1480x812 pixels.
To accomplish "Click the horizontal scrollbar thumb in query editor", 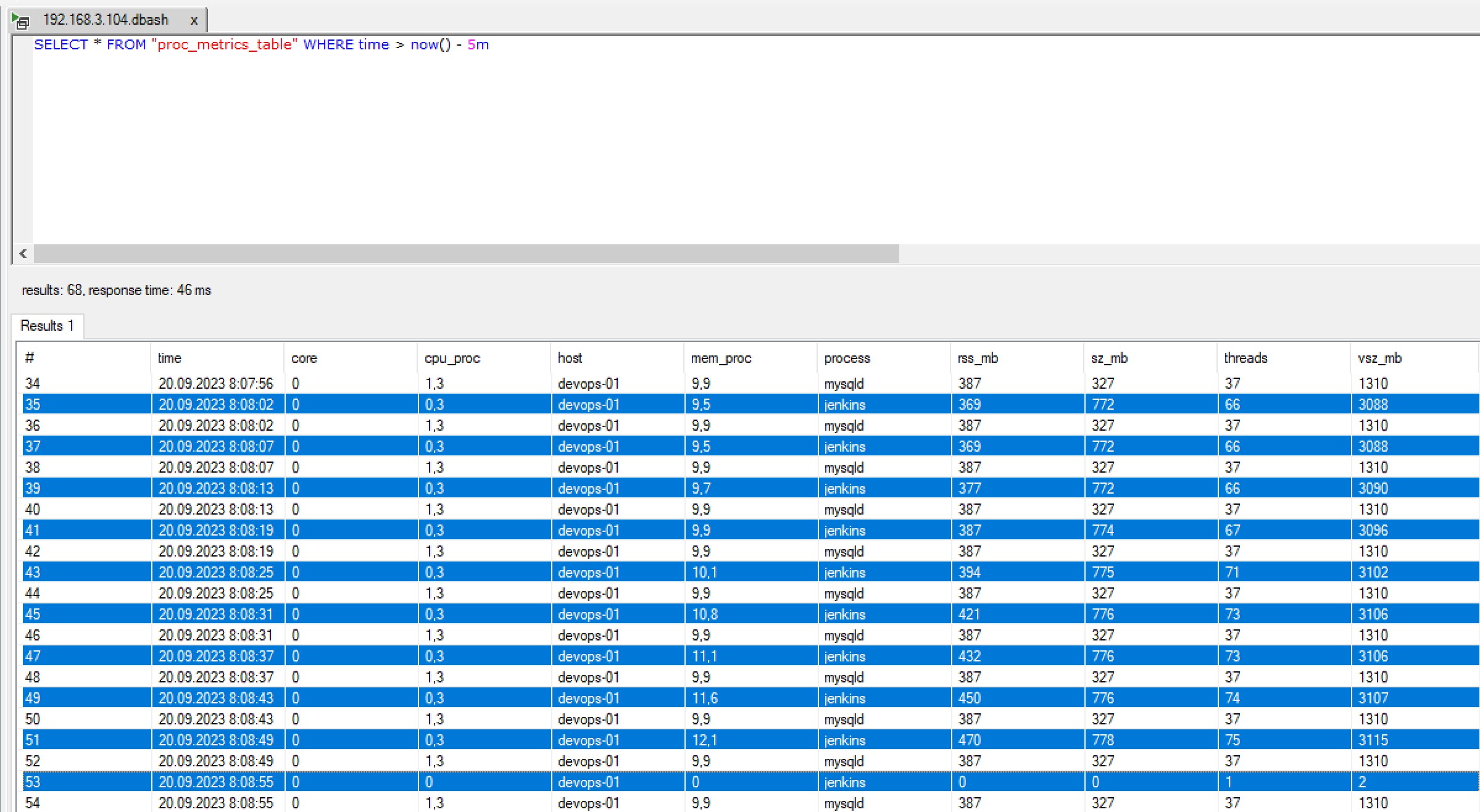I will (467, 254).
